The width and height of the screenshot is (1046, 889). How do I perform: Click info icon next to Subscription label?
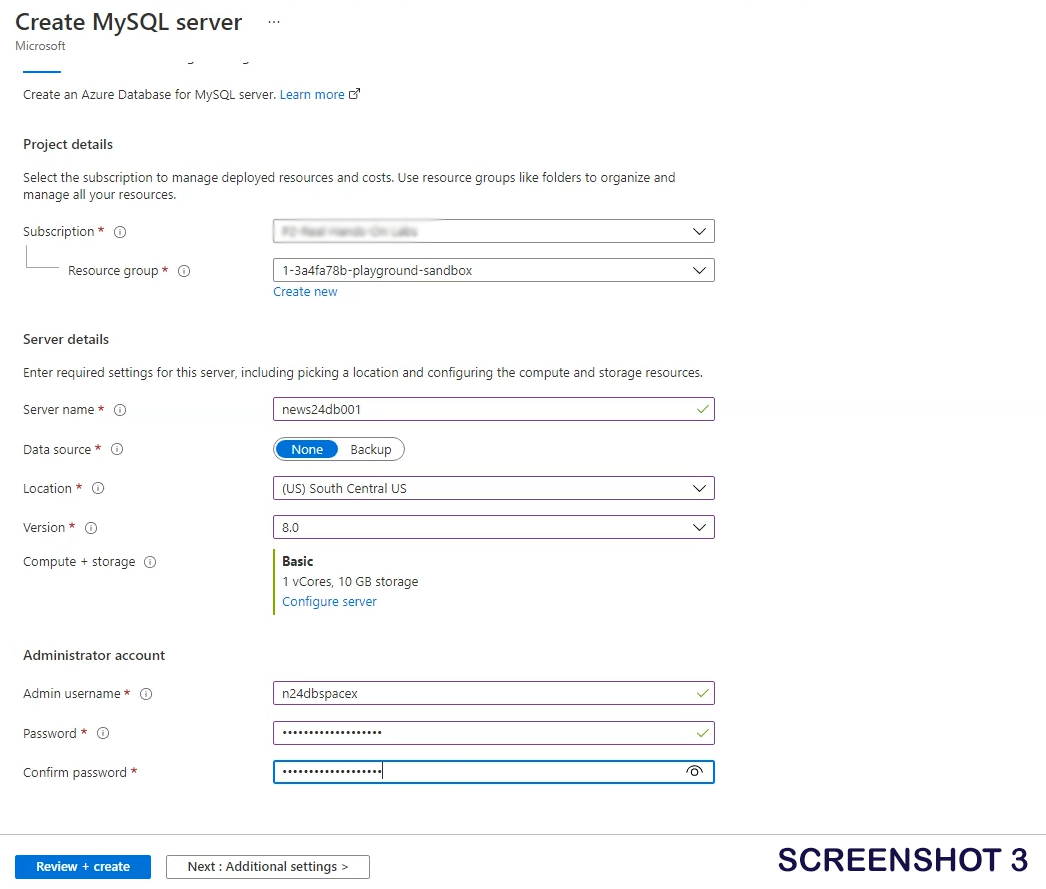point(120,232)
